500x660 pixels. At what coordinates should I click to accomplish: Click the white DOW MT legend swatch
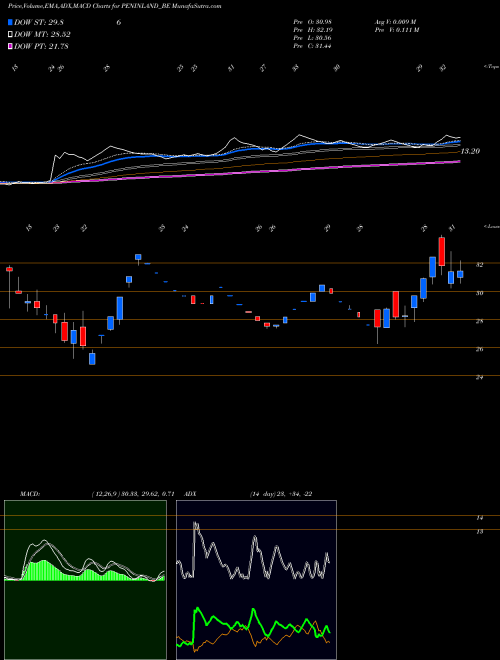click(x=10, y=35)
